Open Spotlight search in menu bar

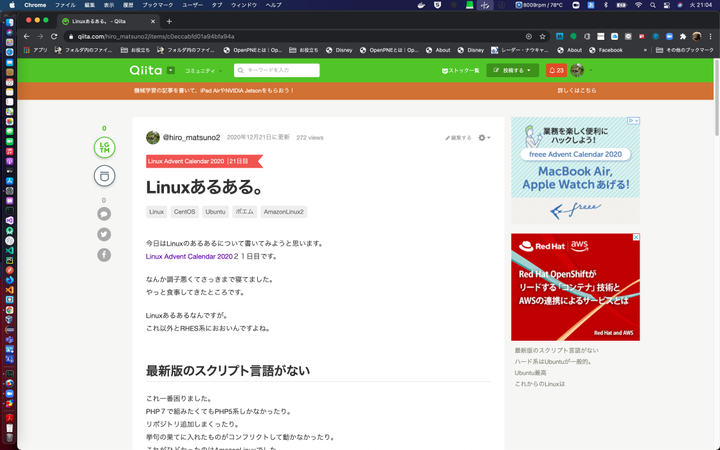[652, 5]
